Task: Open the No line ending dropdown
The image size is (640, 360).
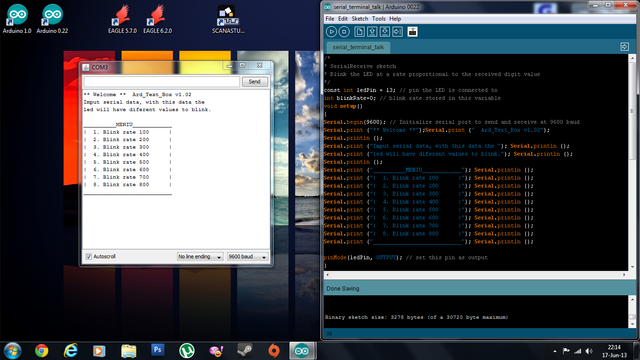Action: coord(200,256)
